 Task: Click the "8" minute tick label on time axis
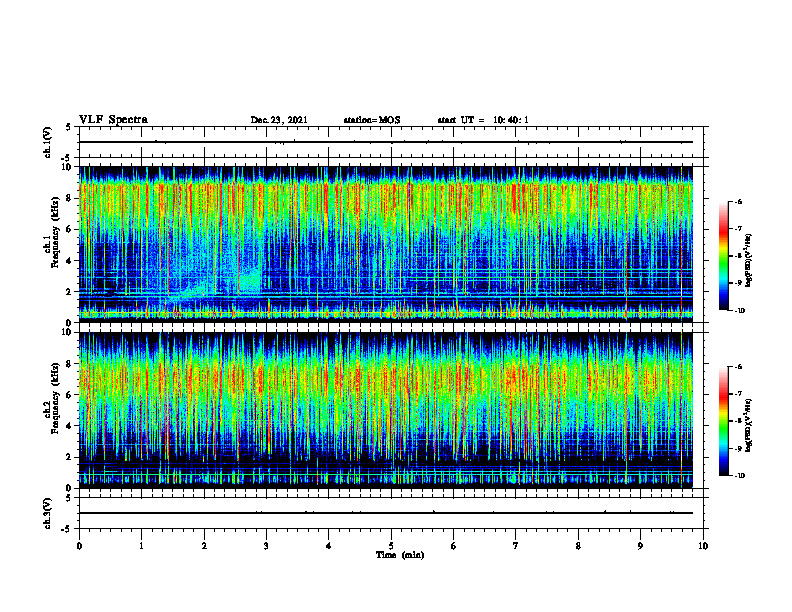pyautogui.click(x=578, y=546)
